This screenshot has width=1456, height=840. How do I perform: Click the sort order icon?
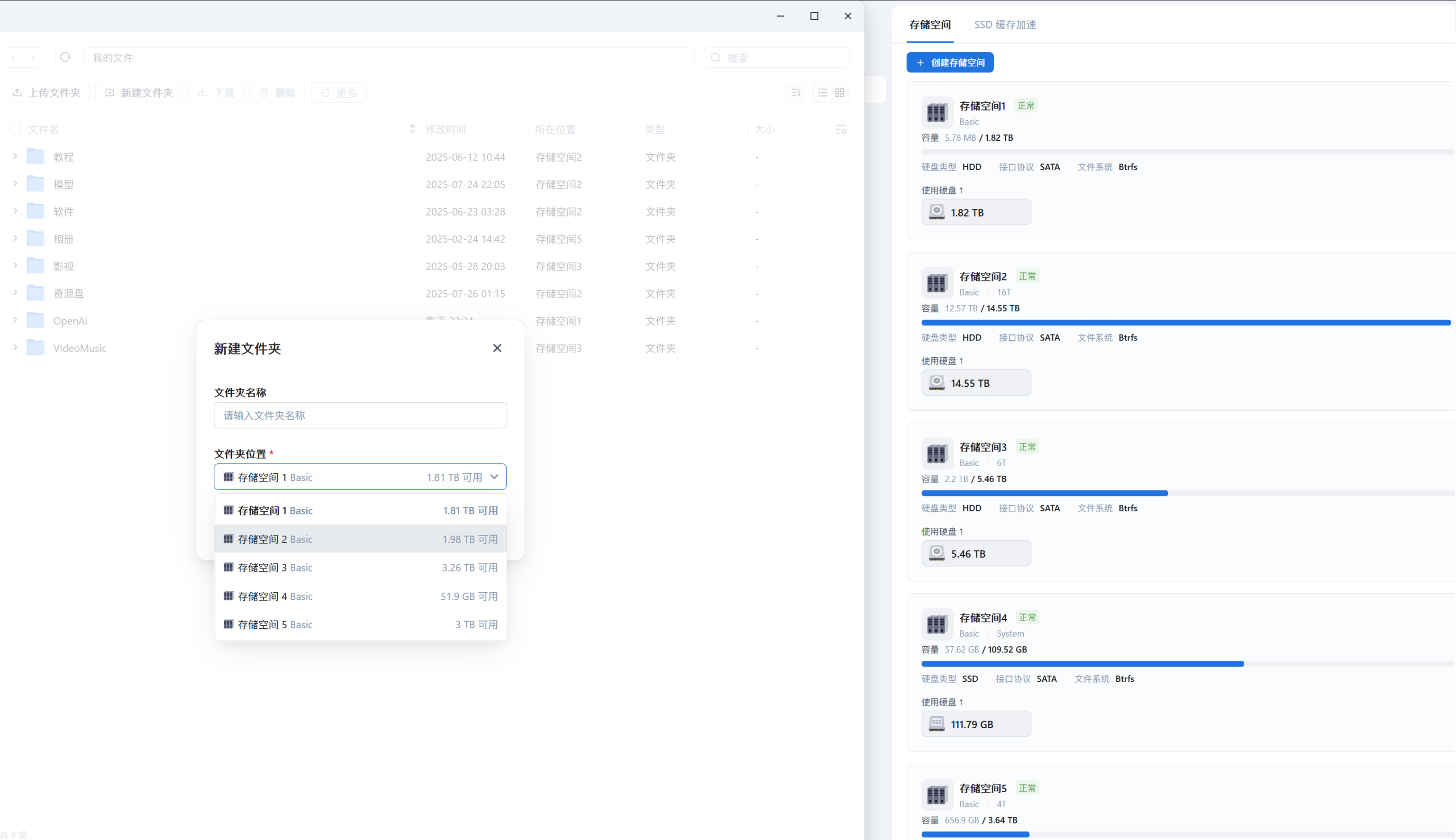[x=796, y=93]
